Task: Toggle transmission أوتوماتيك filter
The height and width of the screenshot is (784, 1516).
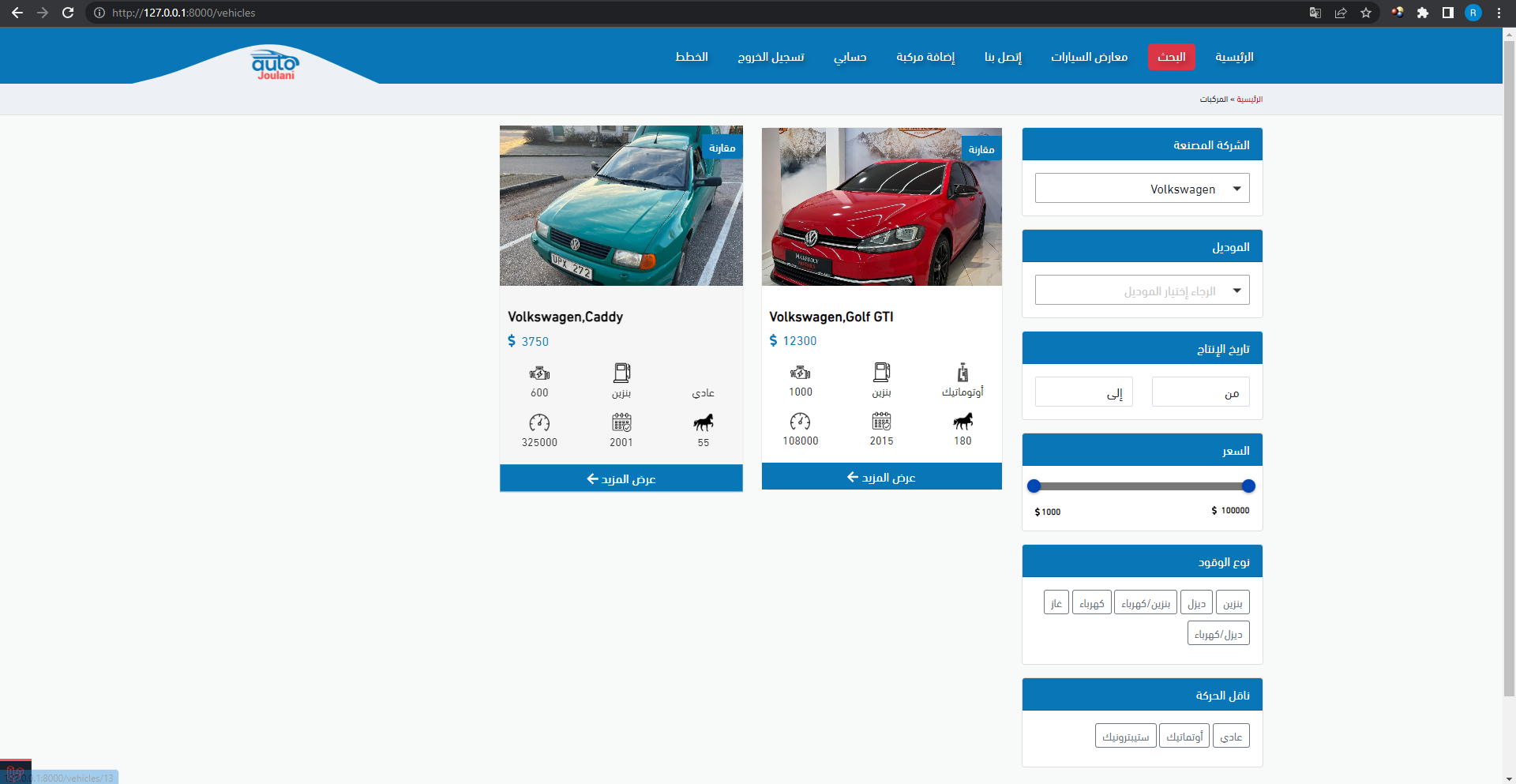Action: 1184,736
